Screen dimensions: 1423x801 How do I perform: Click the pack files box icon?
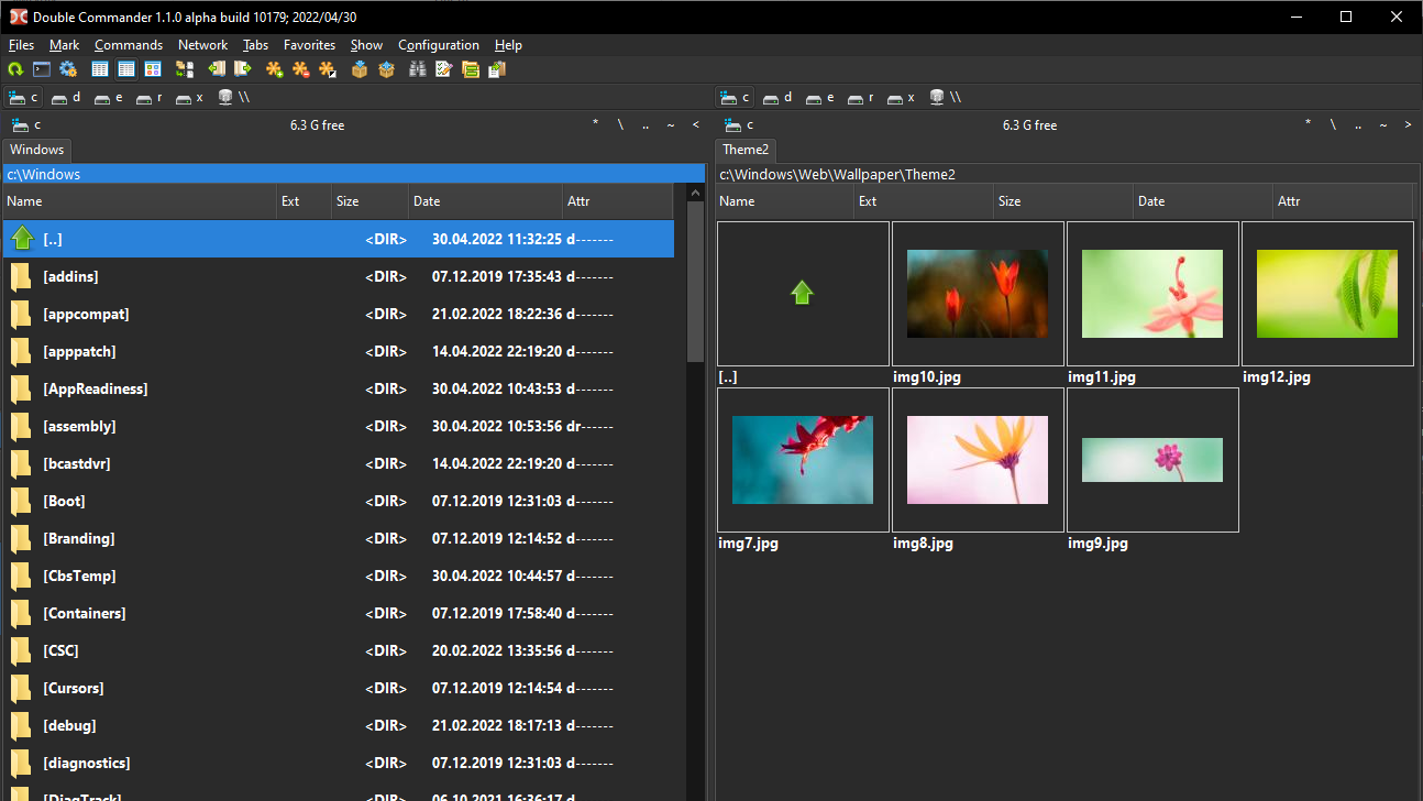click(359, 69)
